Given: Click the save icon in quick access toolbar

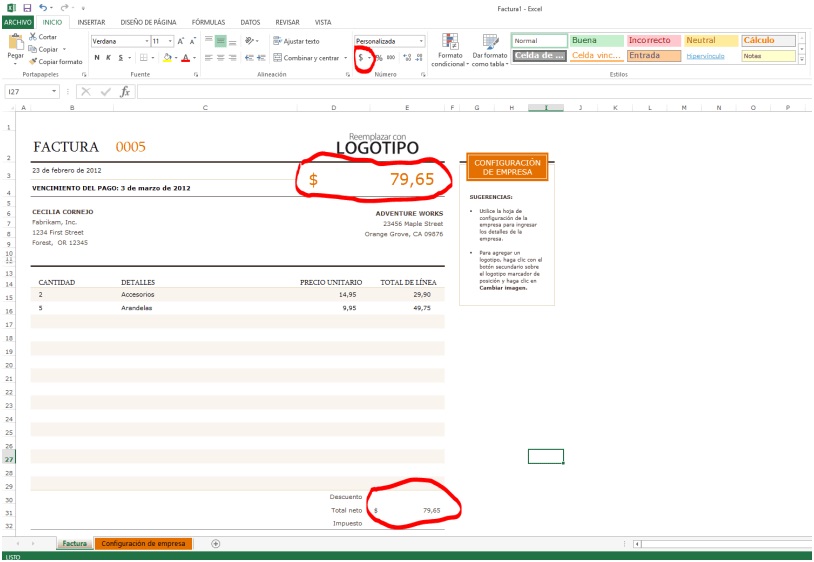Looking at the screenshot, I should 27,7.
